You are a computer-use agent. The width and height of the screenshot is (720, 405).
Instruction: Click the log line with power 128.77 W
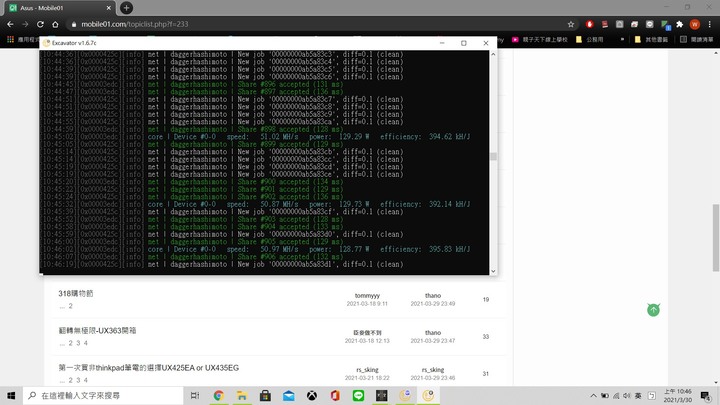click(x=255, y=249)
